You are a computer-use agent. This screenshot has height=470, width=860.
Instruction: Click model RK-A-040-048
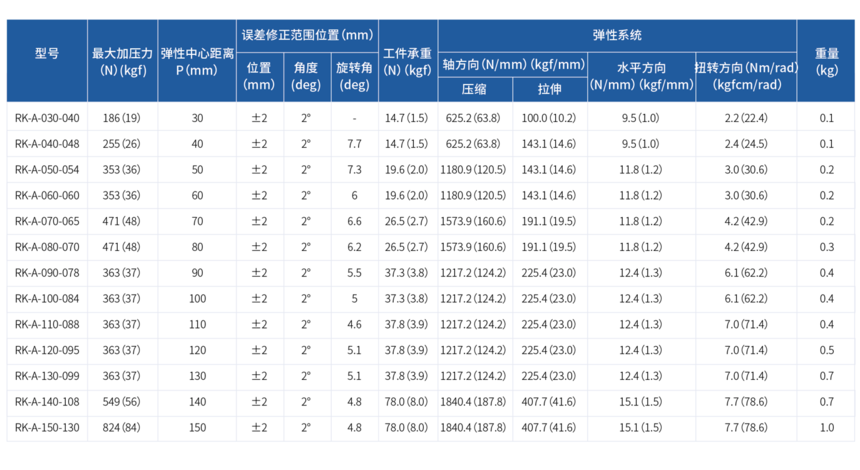coord(47,144)
